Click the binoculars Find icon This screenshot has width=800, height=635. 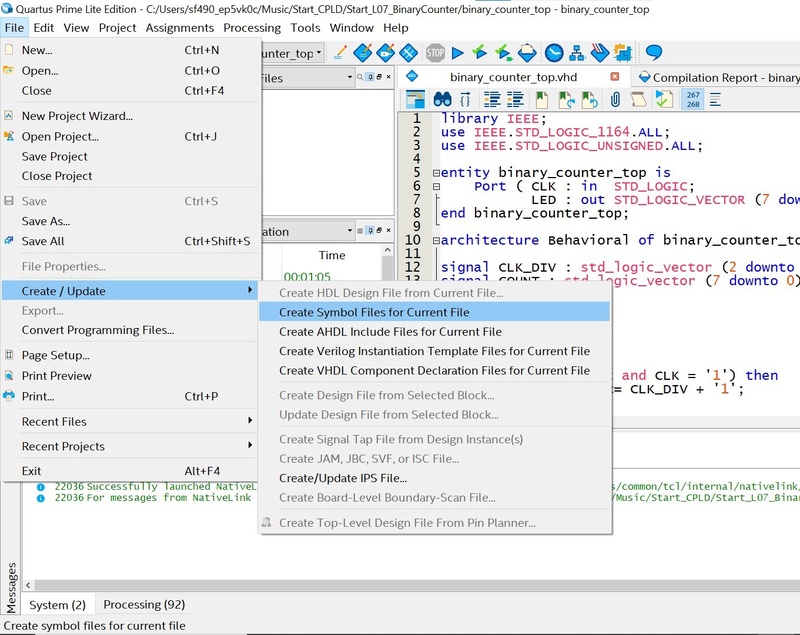point(442,99)
